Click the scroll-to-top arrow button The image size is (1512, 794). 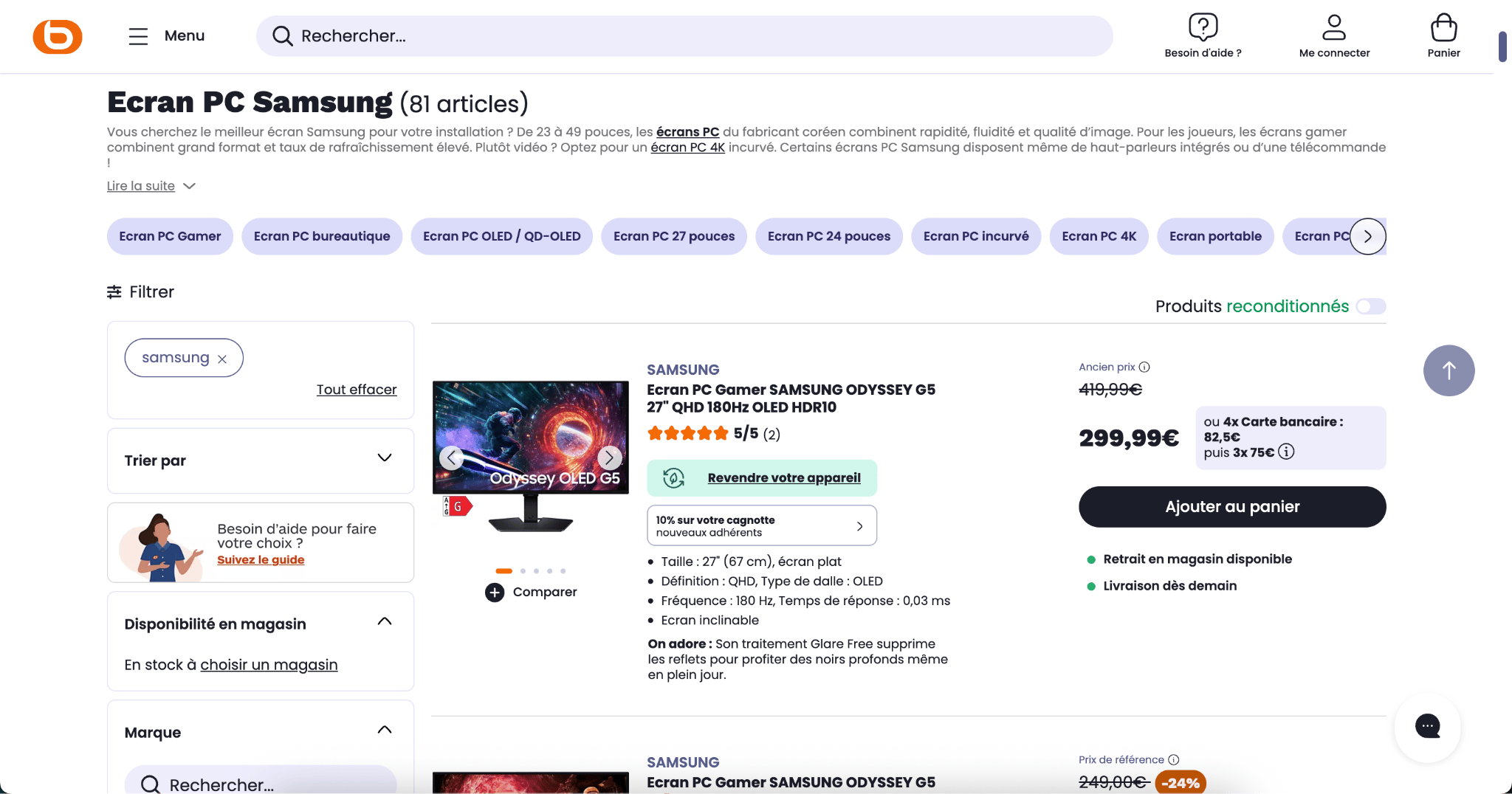(x=1449, y=370)
